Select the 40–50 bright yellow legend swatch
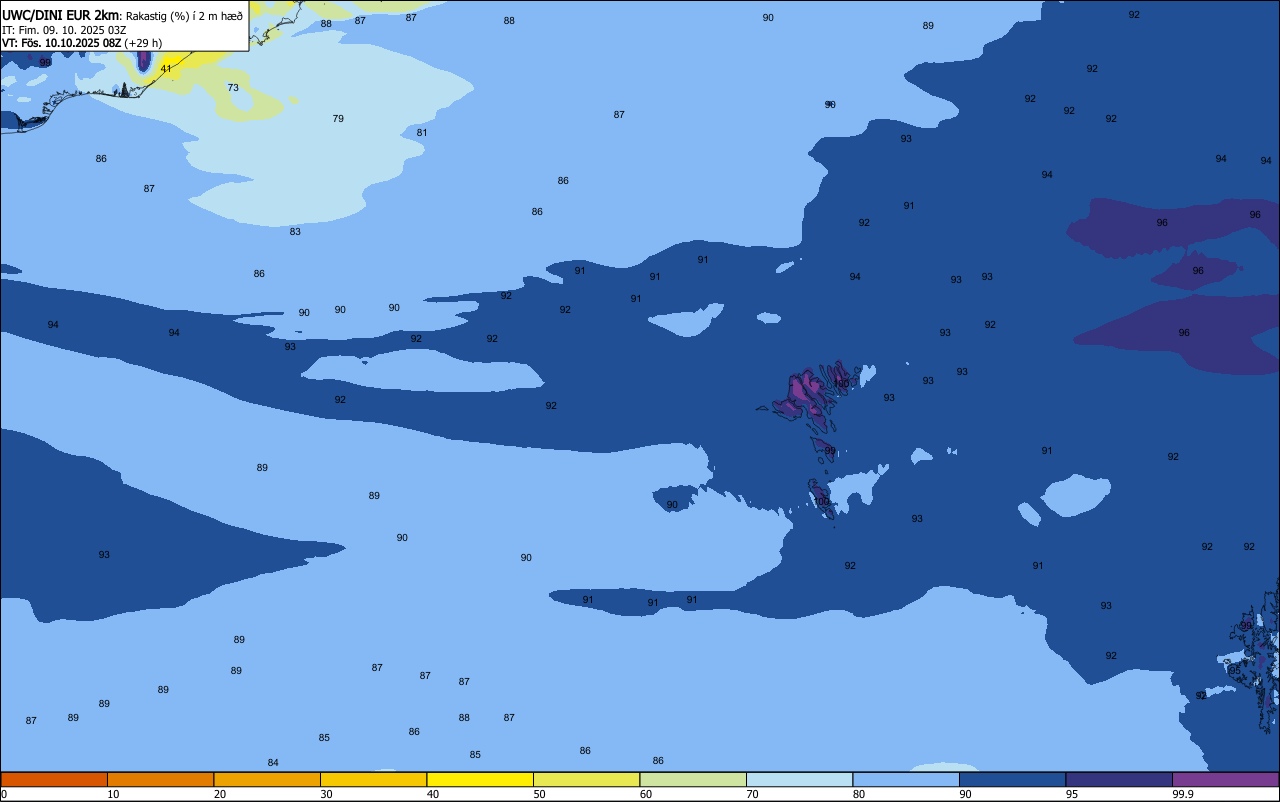Viewport: 1280px width, 802px height. coord(480,779)
